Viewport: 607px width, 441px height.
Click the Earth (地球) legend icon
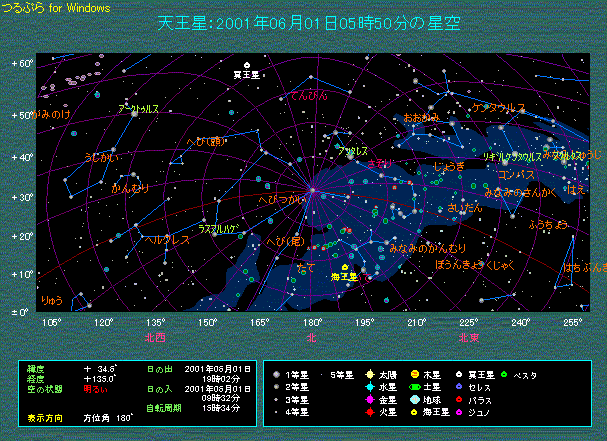pyautogui.click(x=416, y=398)
